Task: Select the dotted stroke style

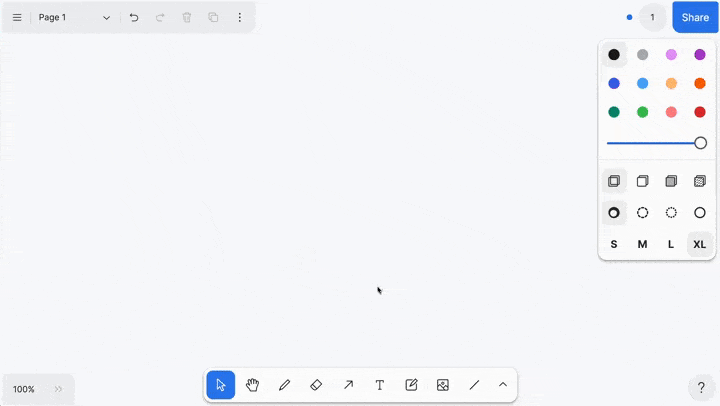Action: click(671, 213)
